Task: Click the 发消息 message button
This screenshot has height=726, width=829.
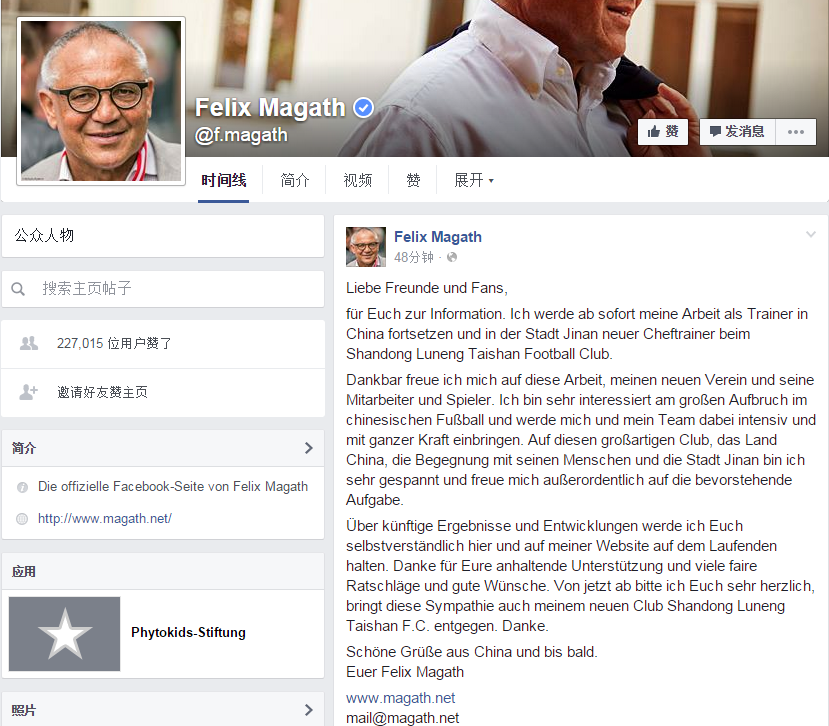Action: pos(738,132)
